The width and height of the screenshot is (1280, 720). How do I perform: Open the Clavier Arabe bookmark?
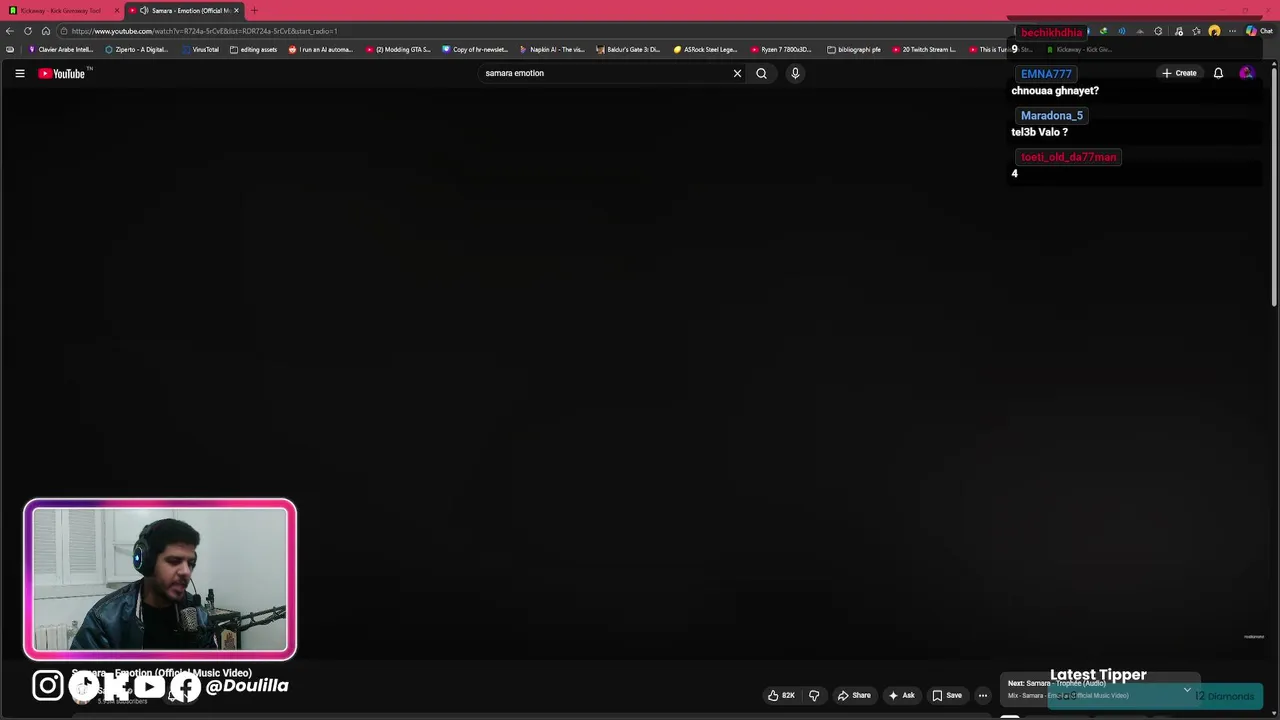pyautogui.click(x=61, y=49)
